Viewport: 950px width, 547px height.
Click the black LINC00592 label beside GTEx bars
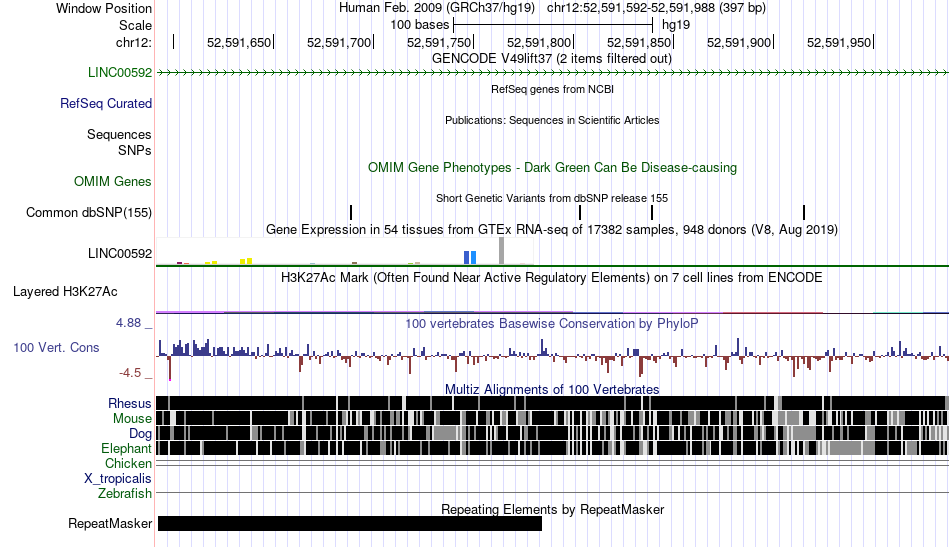119,253
